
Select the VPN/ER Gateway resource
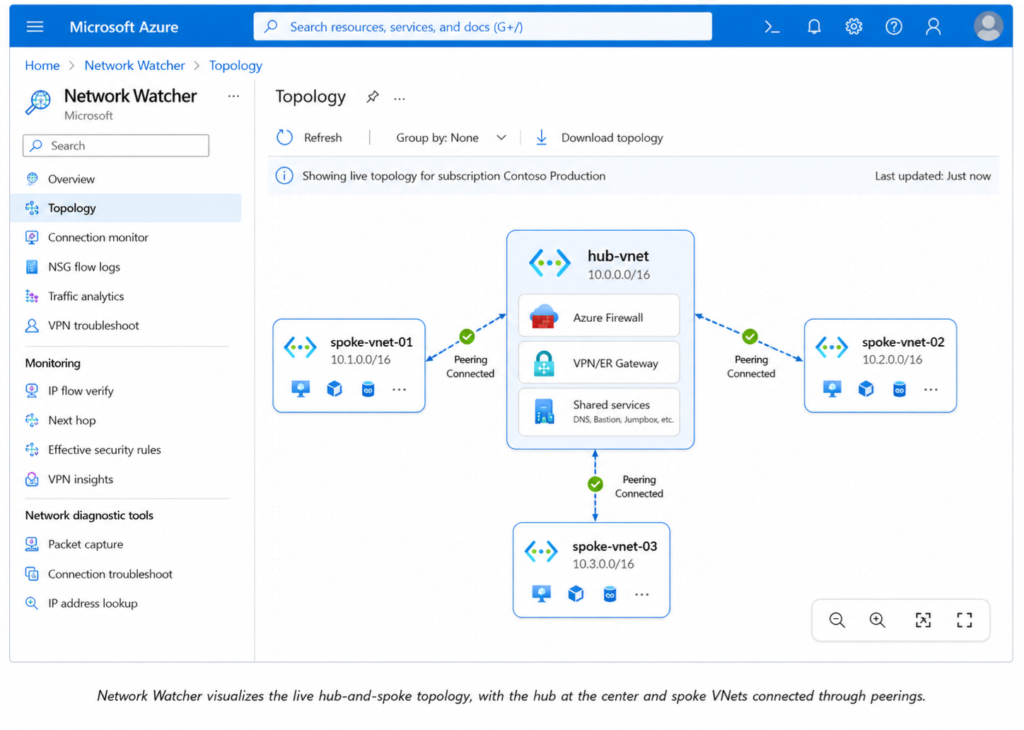click(x=599, y=363)
